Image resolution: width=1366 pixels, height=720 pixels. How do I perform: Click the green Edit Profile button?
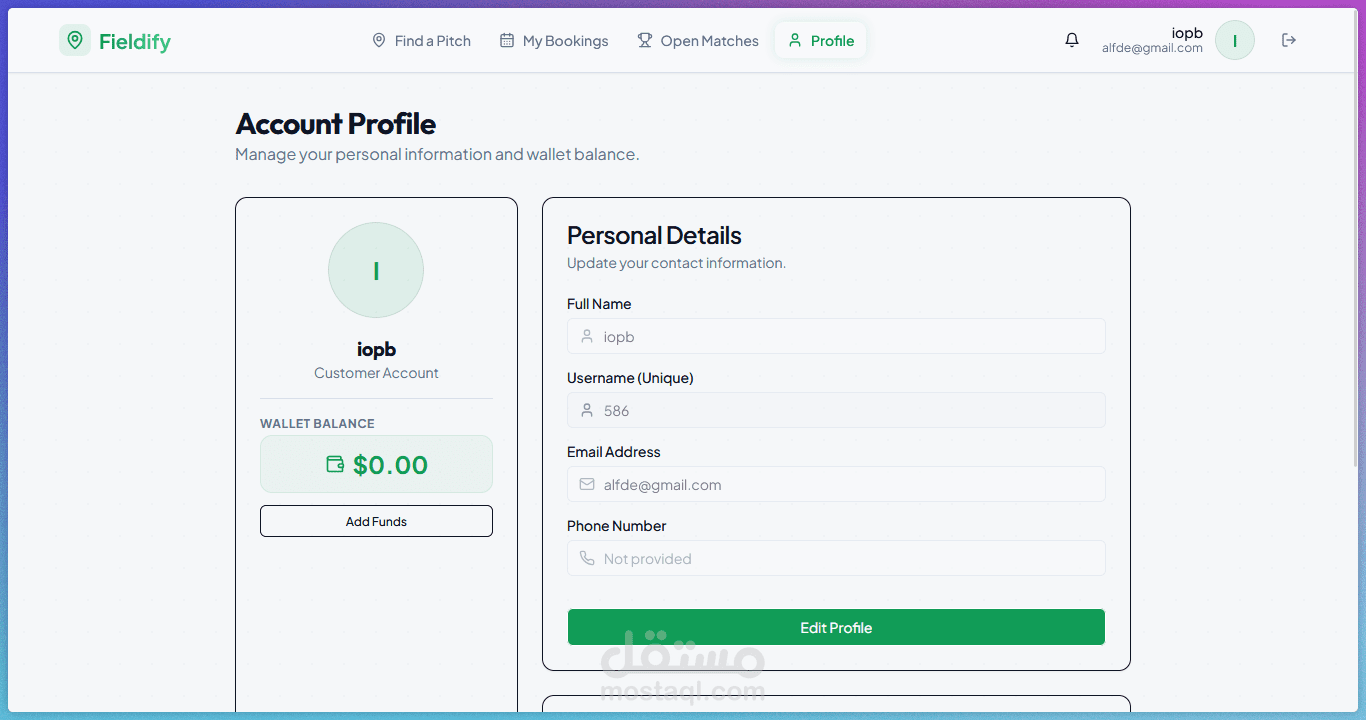(x=836, y=628)
